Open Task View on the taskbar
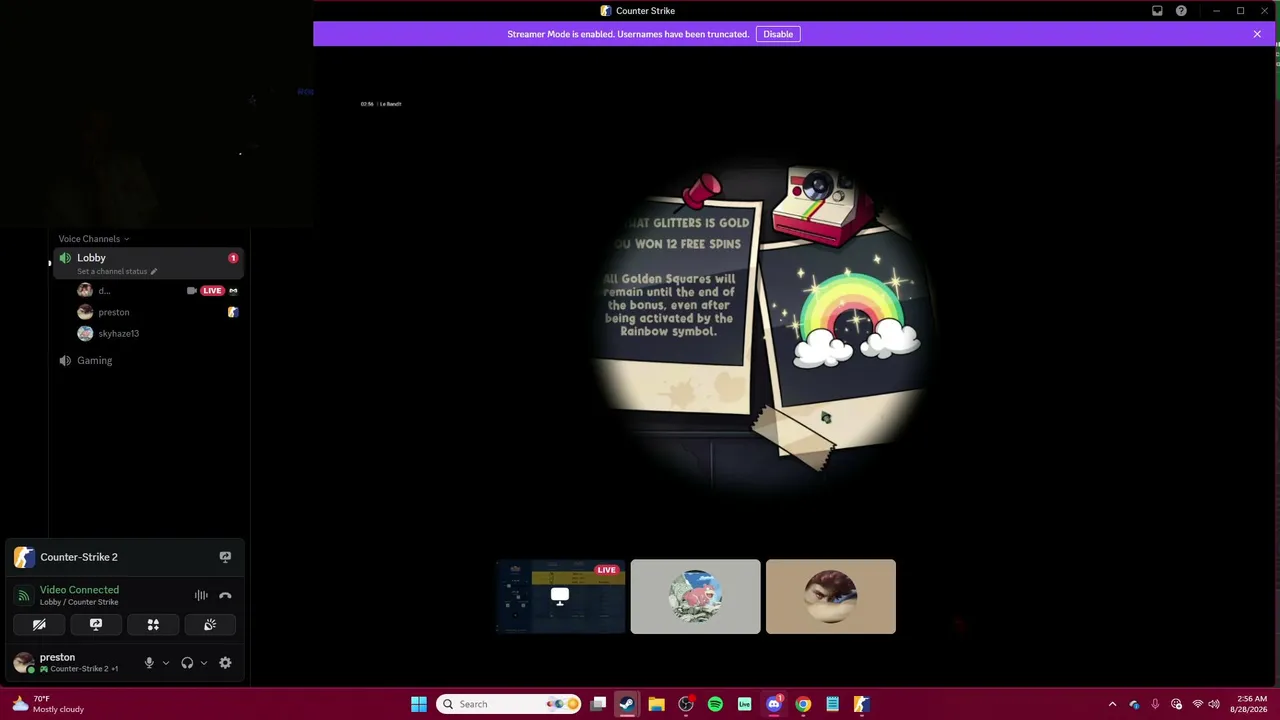This screenshot has height=720, width=1280. click(x=598, y=704)
